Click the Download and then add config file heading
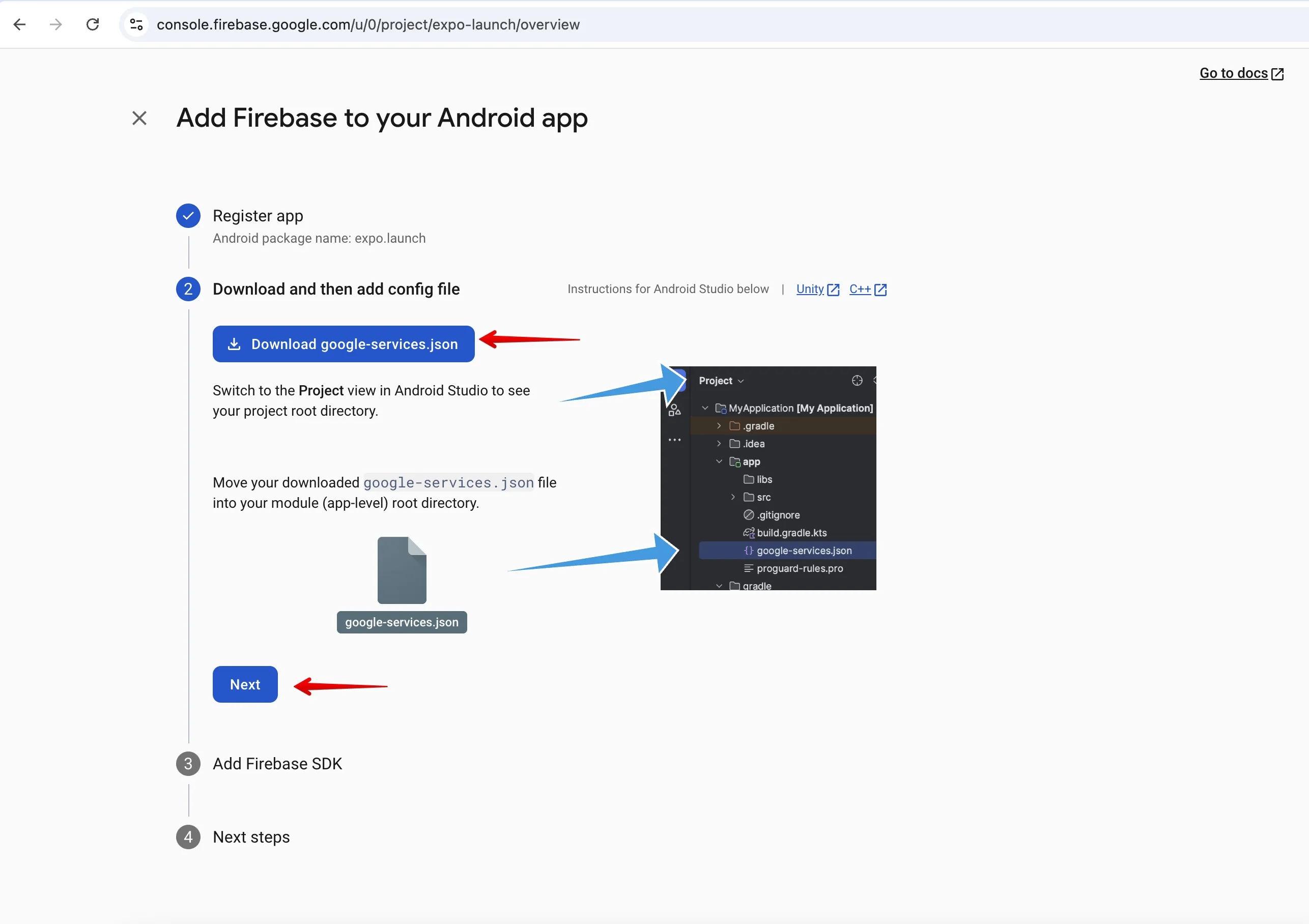 [336, 289]
